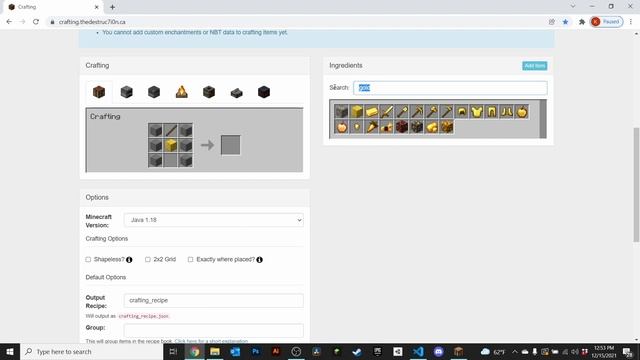Click the gold block in the crafting grid

click(x=171, y=145)
